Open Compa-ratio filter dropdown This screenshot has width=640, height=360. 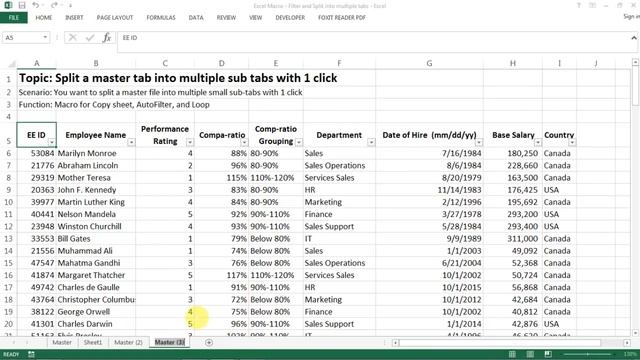tap(244, 142)
